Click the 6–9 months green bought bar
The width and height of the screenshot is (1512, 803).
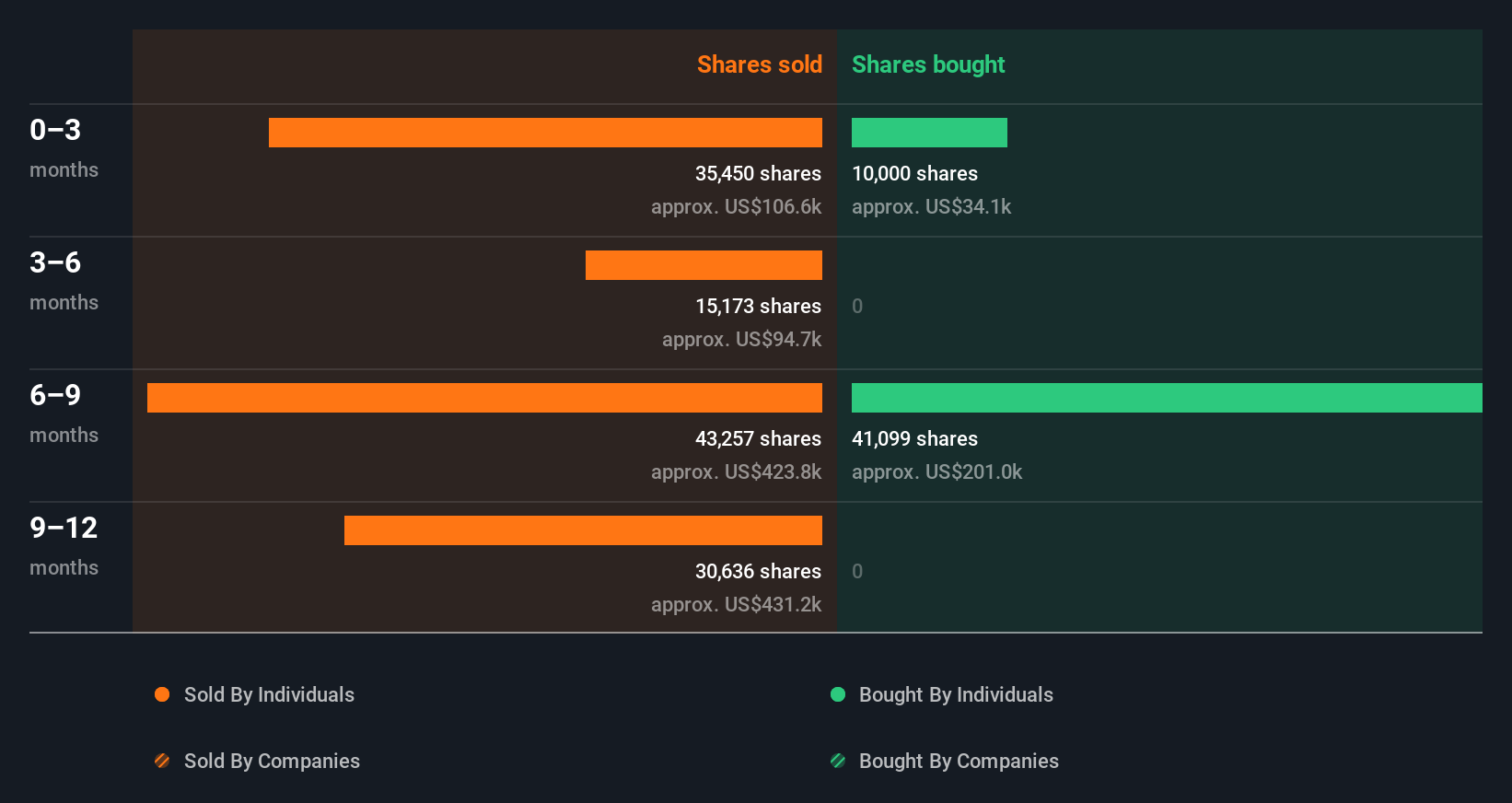(x=1167, y=398)
